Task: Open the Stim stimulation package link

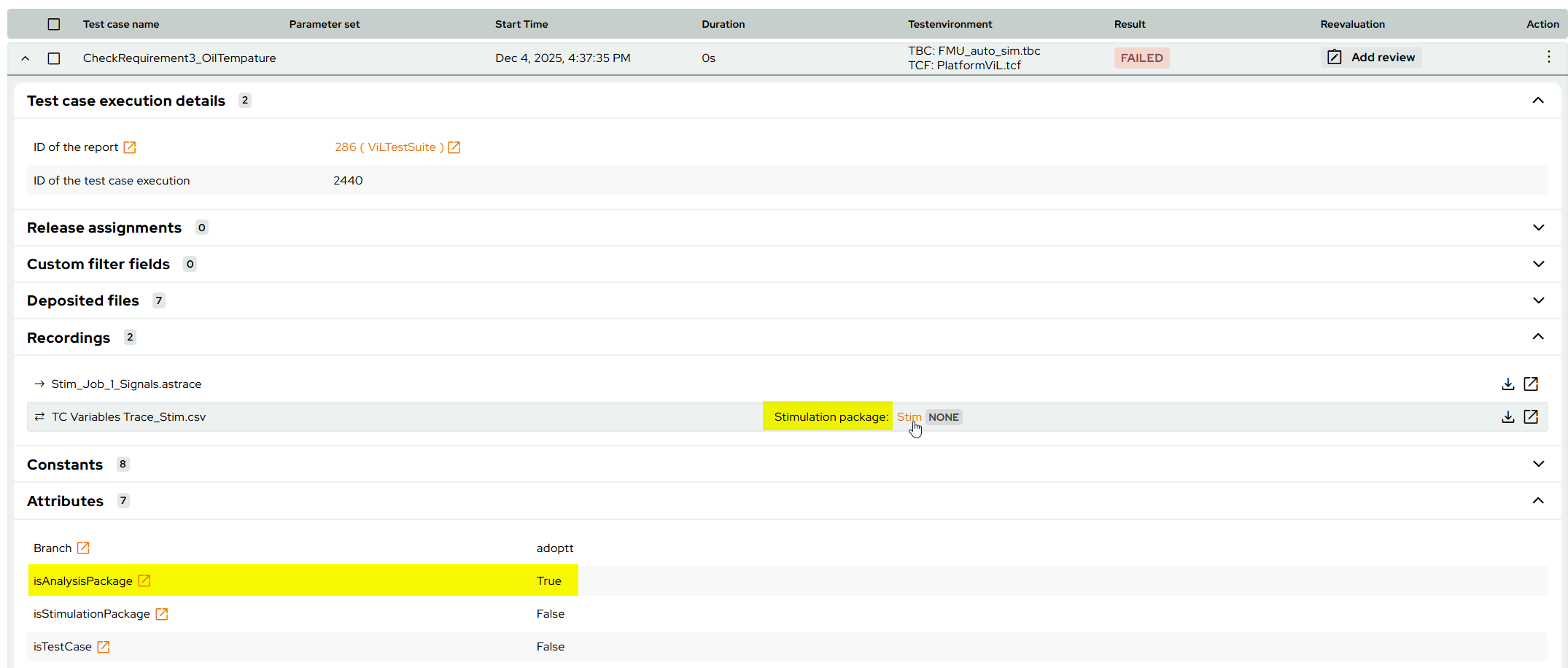Action: pos(909,417)
